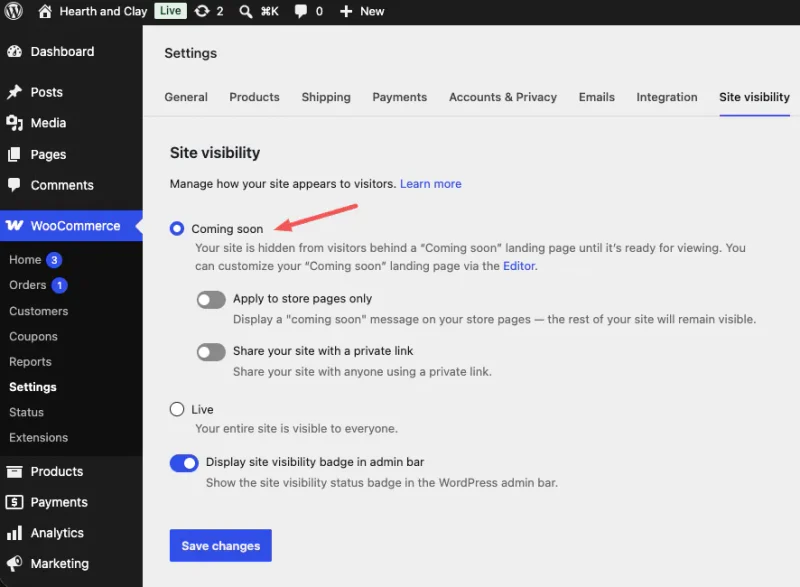Open Pages in the sidebar
Image resolution: width=800 pixels, height=587 pixels.
(x=48, y=154)
